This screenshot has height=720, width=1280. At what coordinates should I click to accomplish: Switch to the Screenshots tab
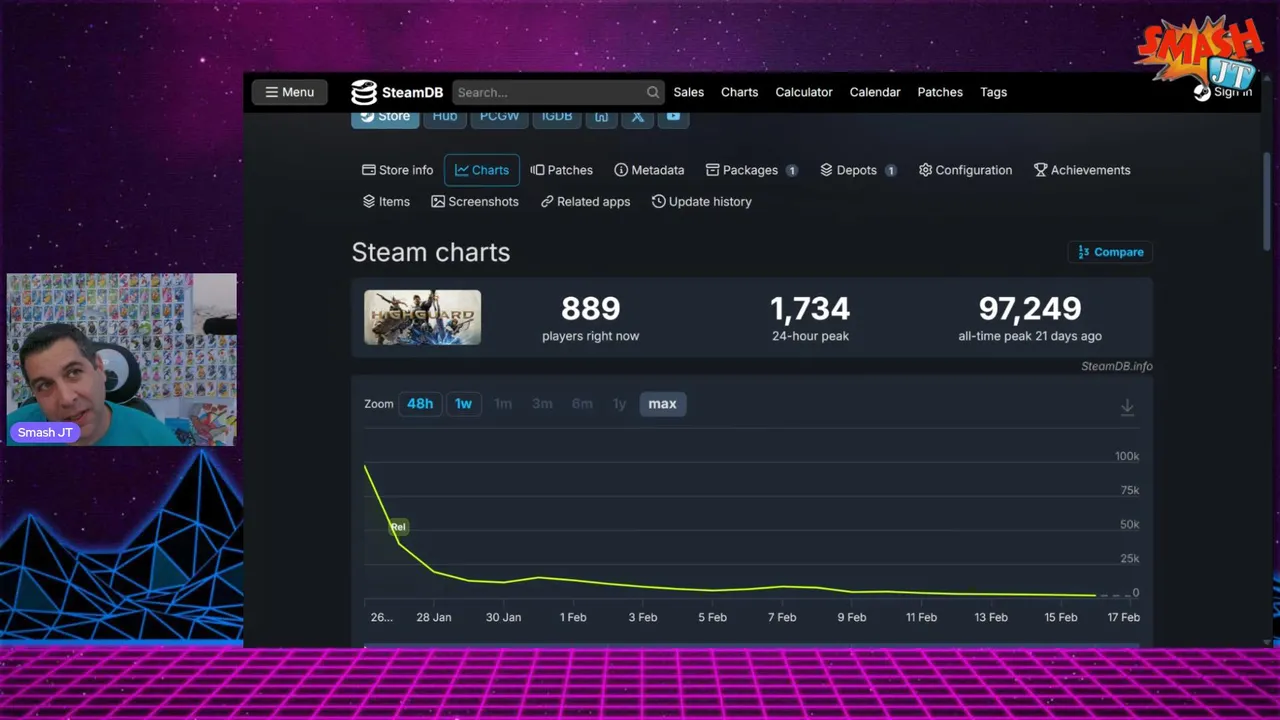pyautogui.click(x=475, y=202)
